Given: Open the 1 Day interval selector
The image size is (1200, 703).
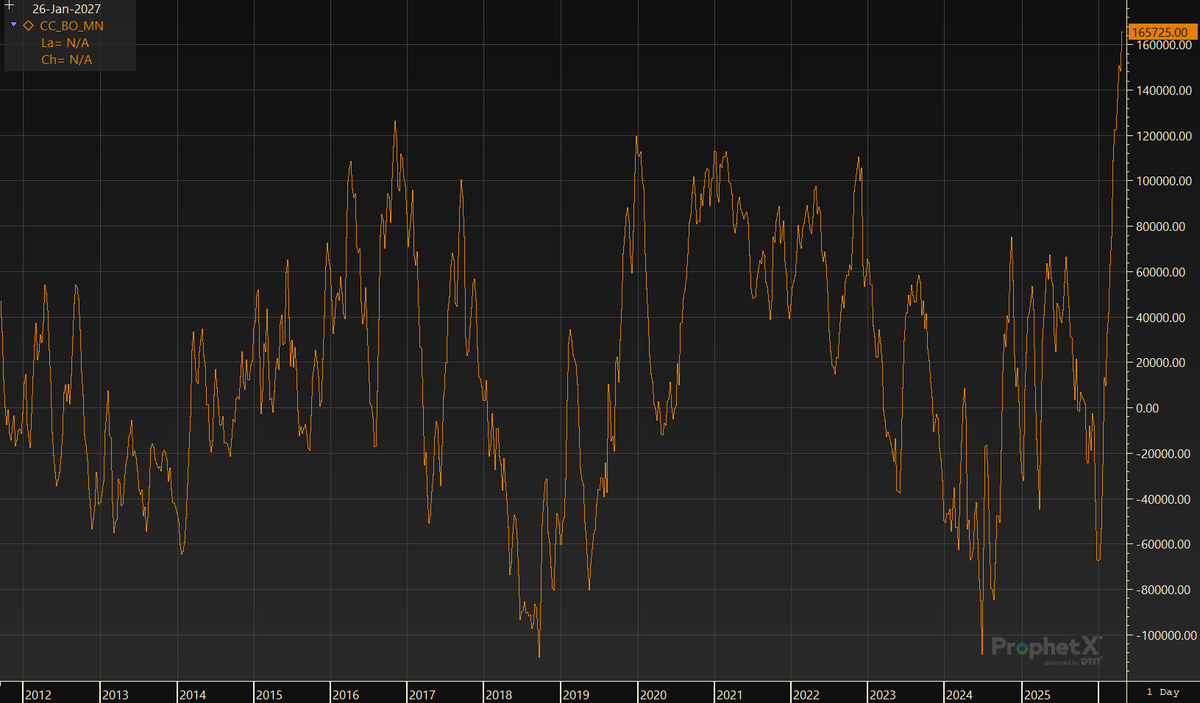Looking at the screenshot, I should click(x=1162, y=692).
